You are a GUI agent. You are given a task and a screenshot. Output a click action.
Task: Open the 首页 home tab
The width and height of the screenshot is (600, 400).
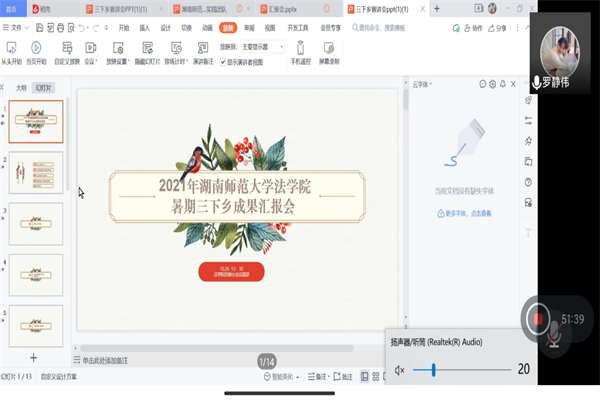click(x=12, y=9)
